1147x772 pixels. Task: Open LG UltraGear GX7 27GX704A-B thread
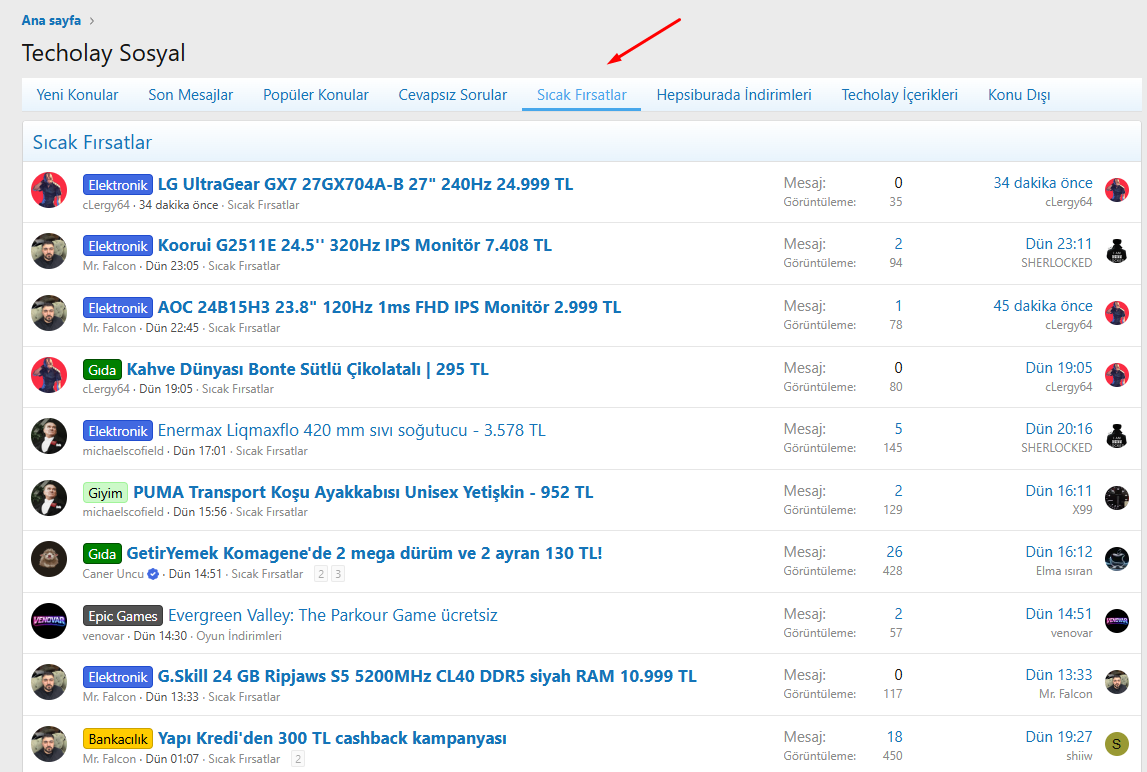[x=365, y=184]
